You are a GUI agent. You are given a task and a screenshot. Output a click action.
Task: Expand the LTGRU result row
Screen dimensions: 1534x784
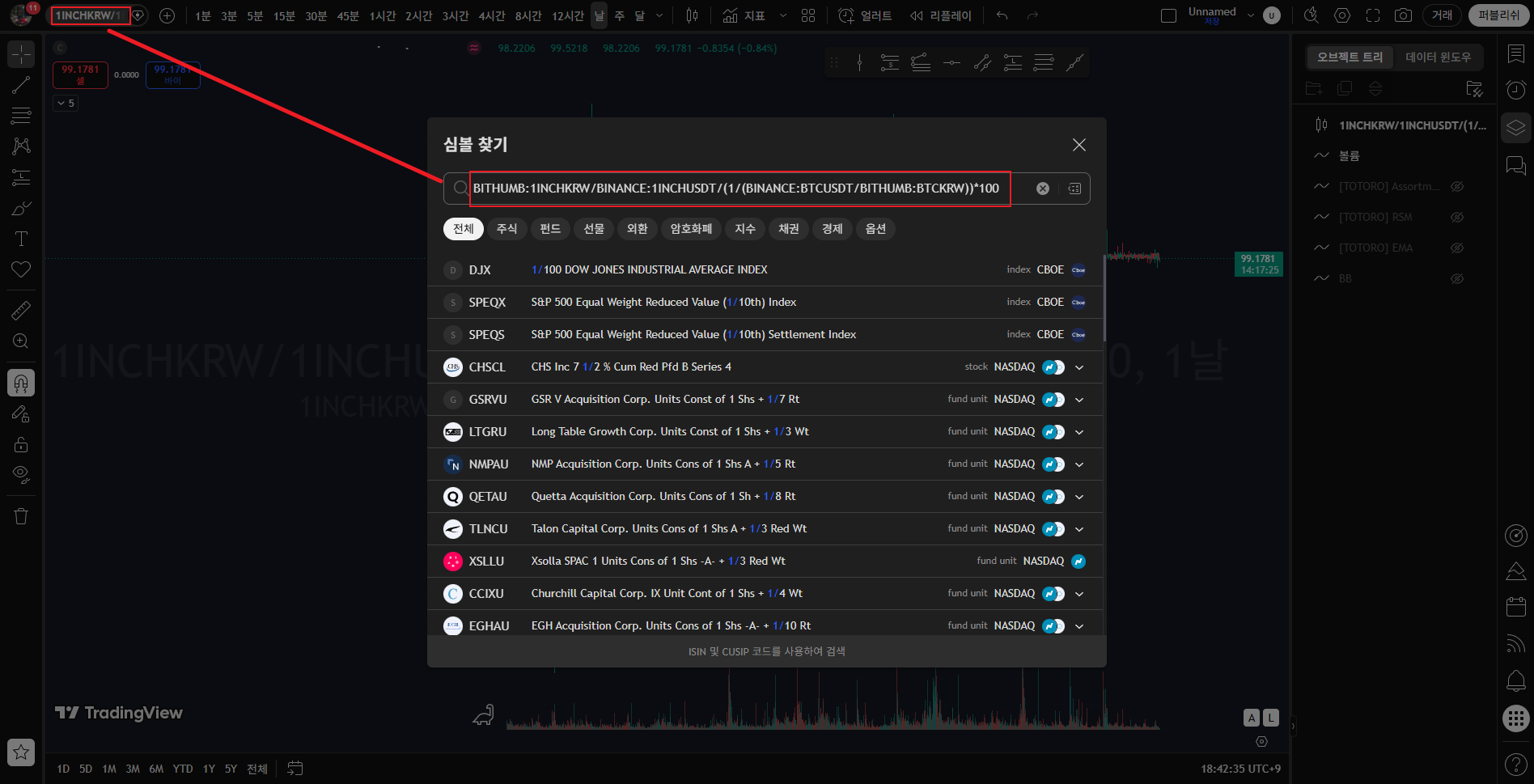1079,432
